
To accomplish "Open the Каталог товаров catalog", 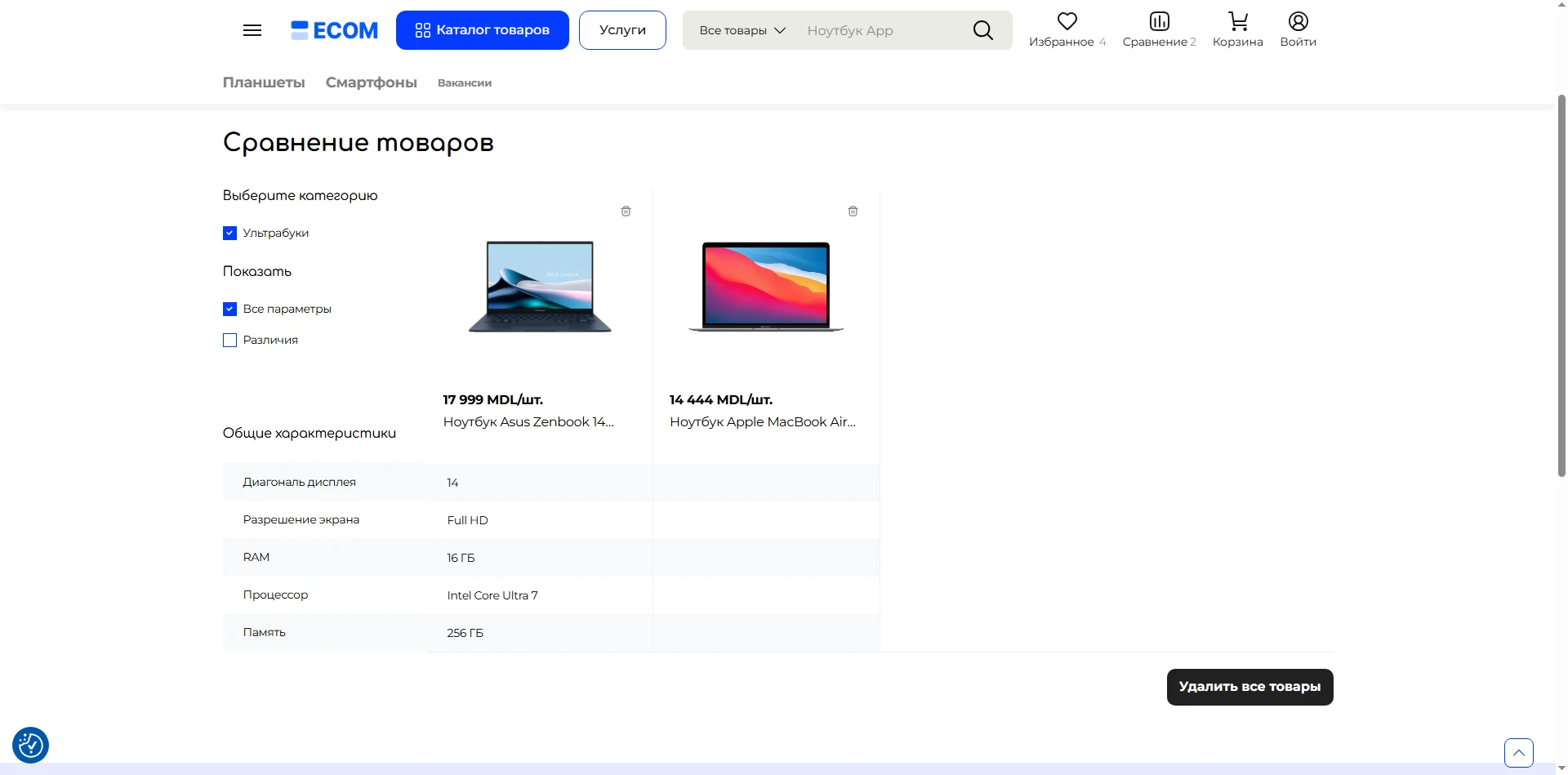I will 483,30.
